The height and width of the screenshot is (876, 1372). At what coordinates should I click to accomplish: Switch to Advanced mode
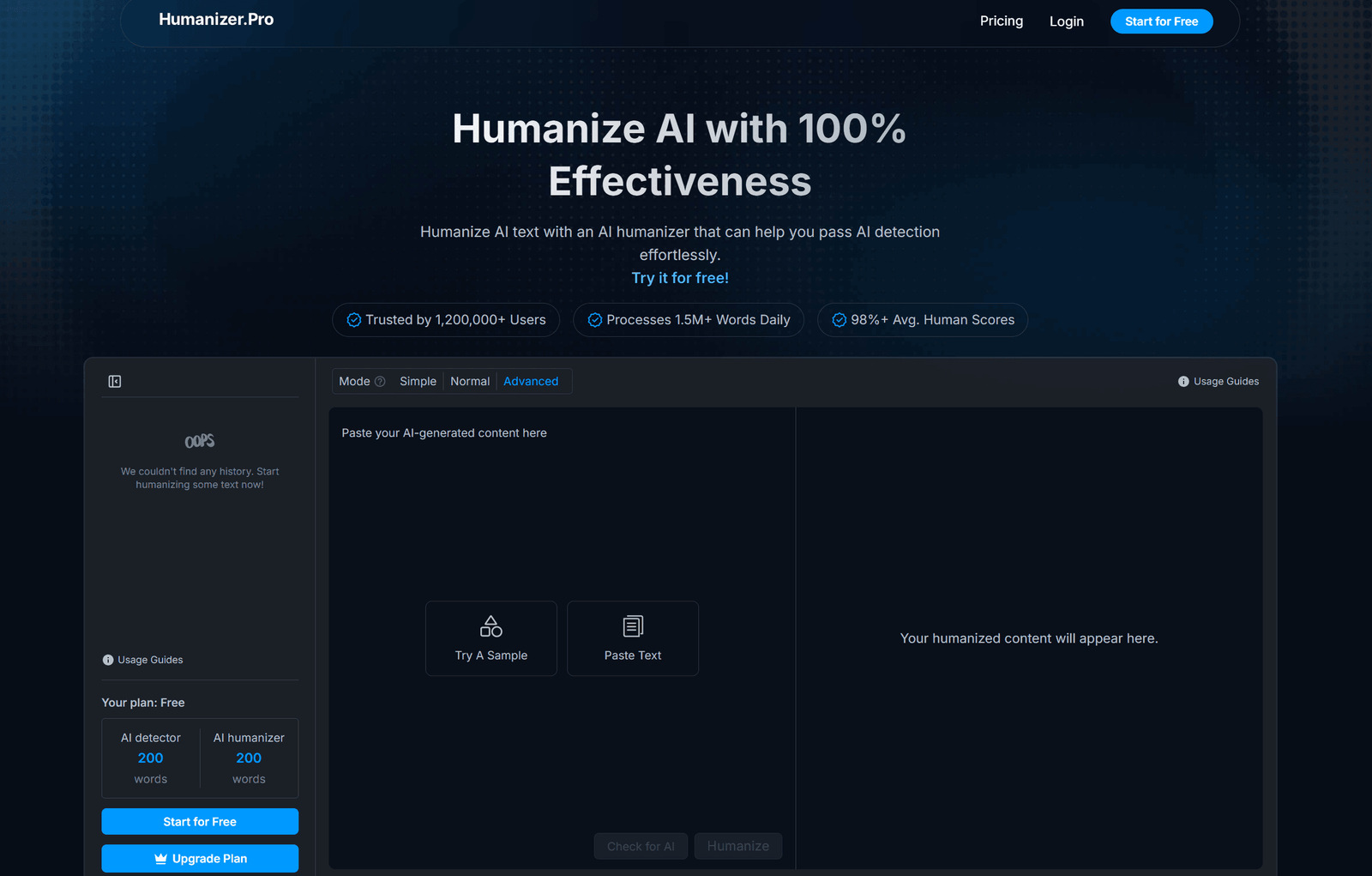(531, 382)
